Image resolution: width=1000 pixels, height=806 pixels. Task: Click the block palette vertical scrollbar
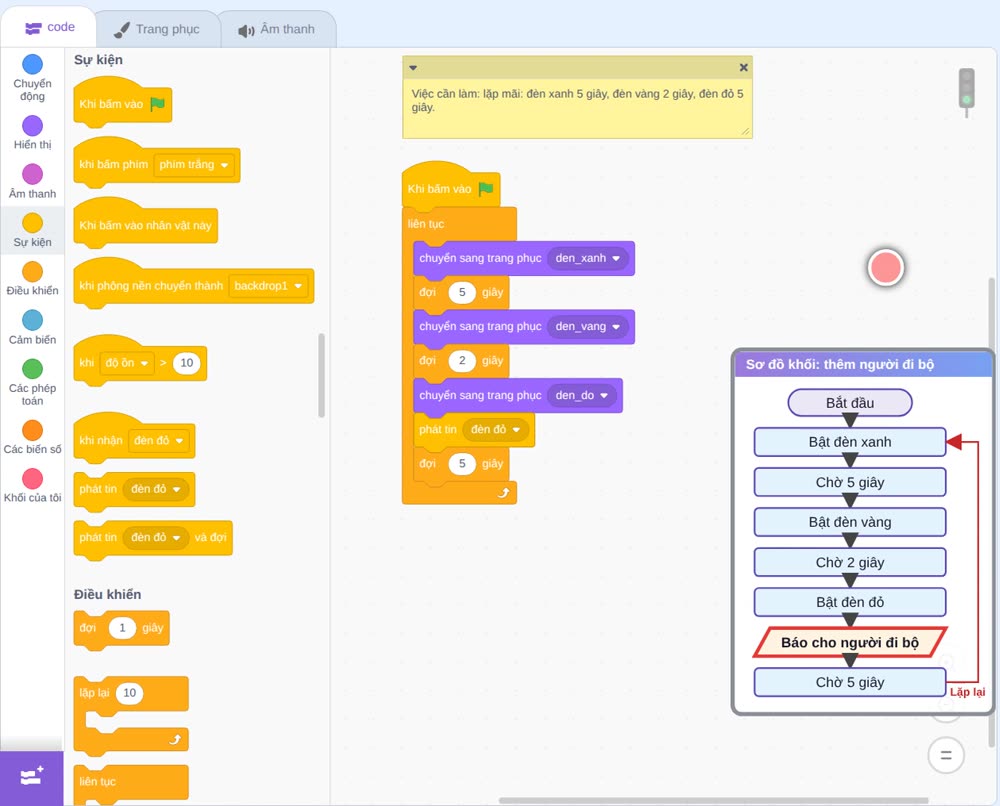[321, 375]
